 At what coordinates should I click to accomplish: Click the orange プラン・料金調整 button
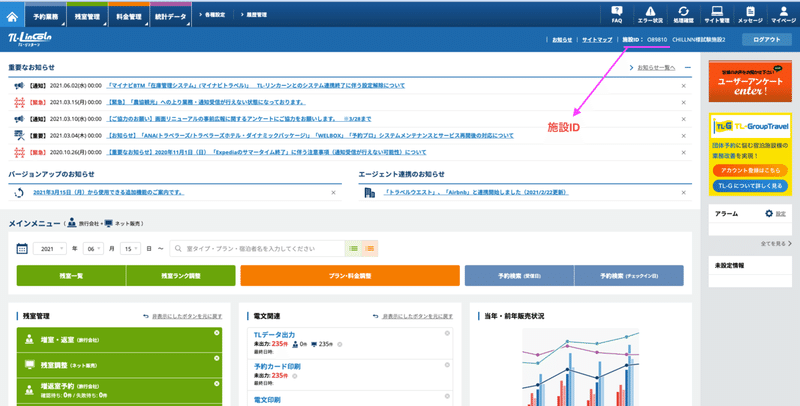coord(350,275)
